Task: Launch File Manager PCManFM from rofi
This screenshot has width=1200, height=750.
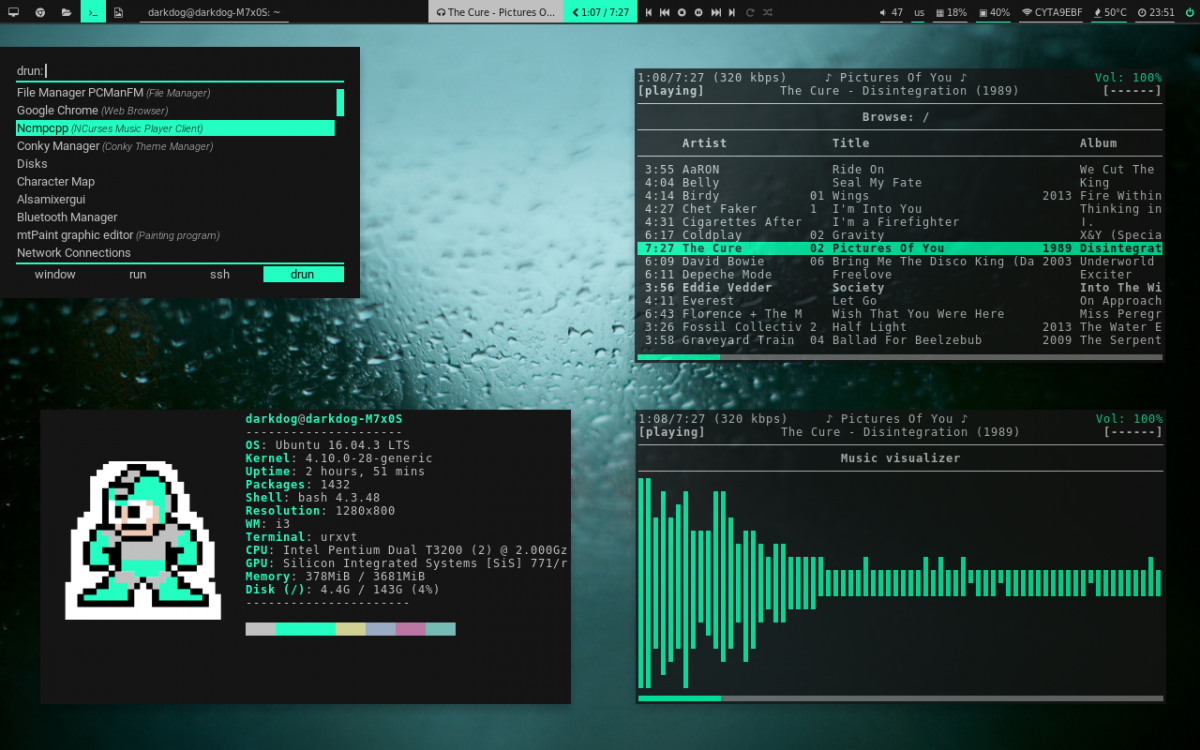Action: point(175,93)
